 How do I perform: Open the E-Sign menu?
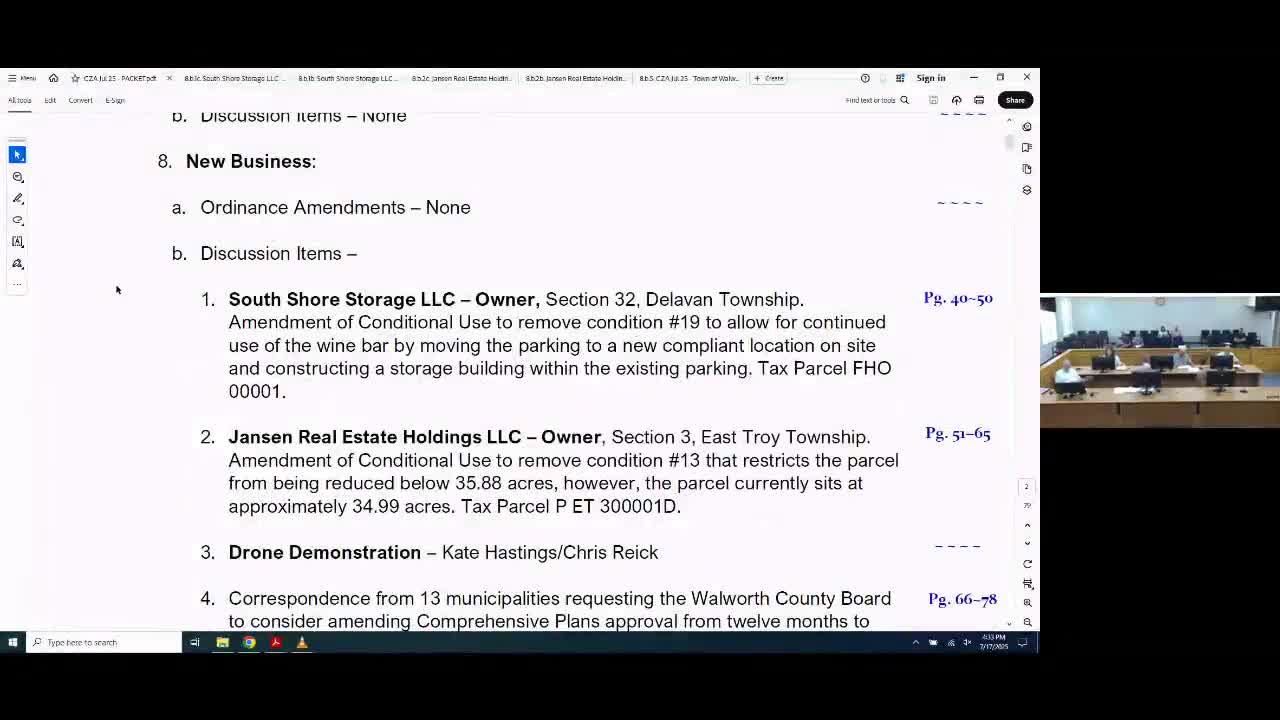115,100
